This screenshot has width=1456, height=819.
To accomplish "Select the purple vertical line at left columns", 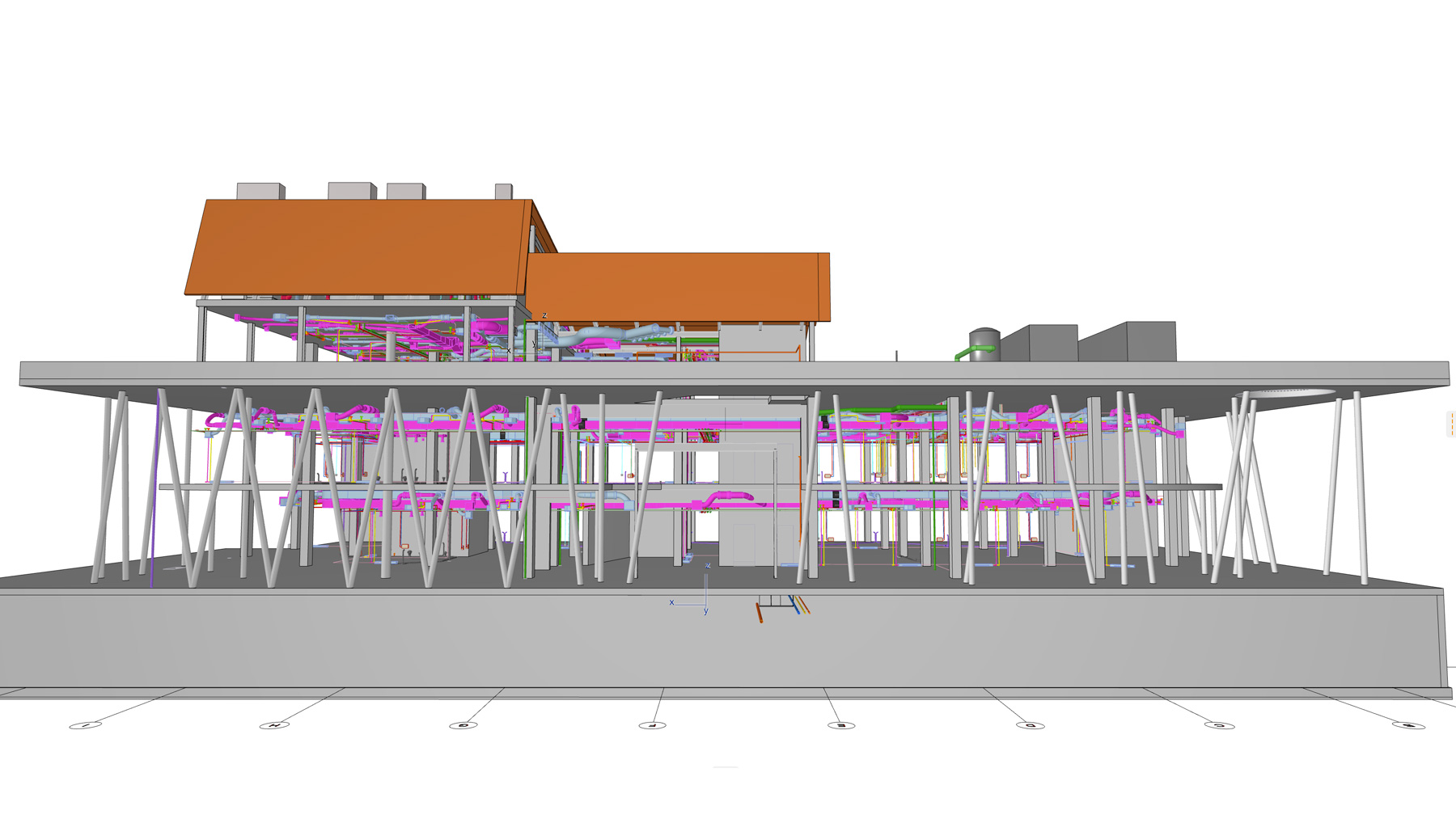I will (154, 485).
